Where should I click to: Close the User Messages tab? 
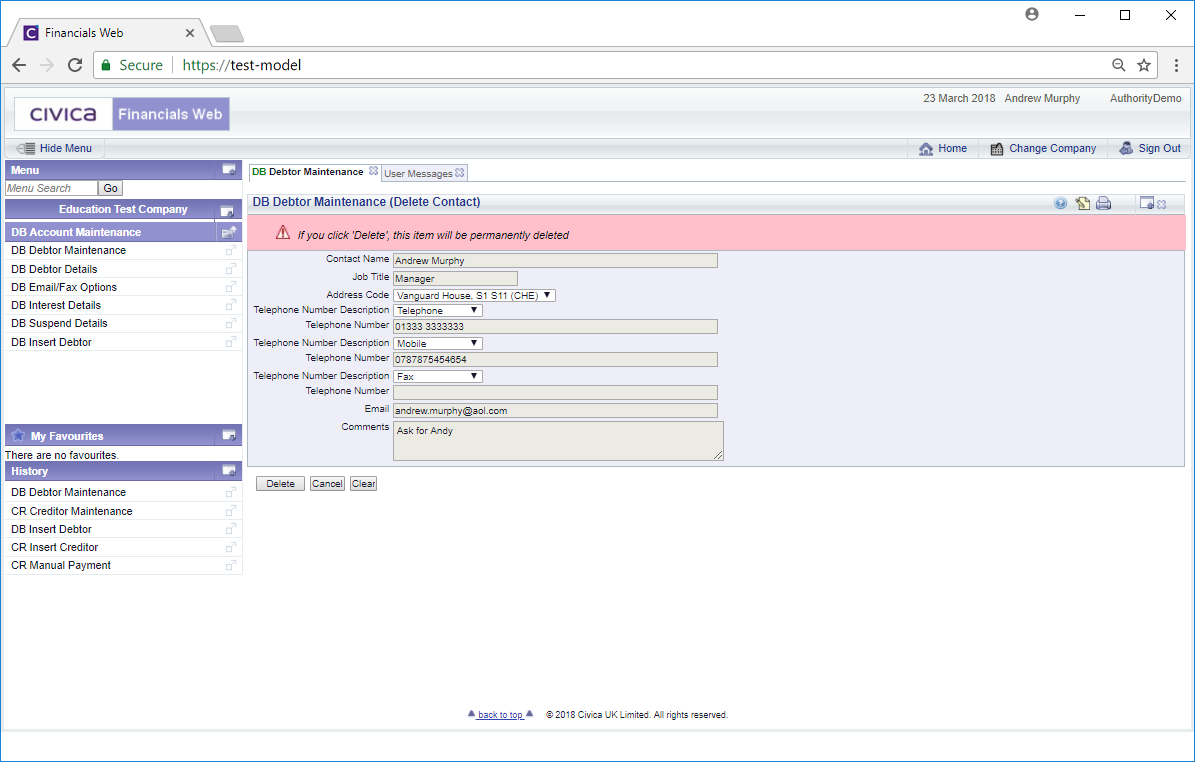[460, 173]
